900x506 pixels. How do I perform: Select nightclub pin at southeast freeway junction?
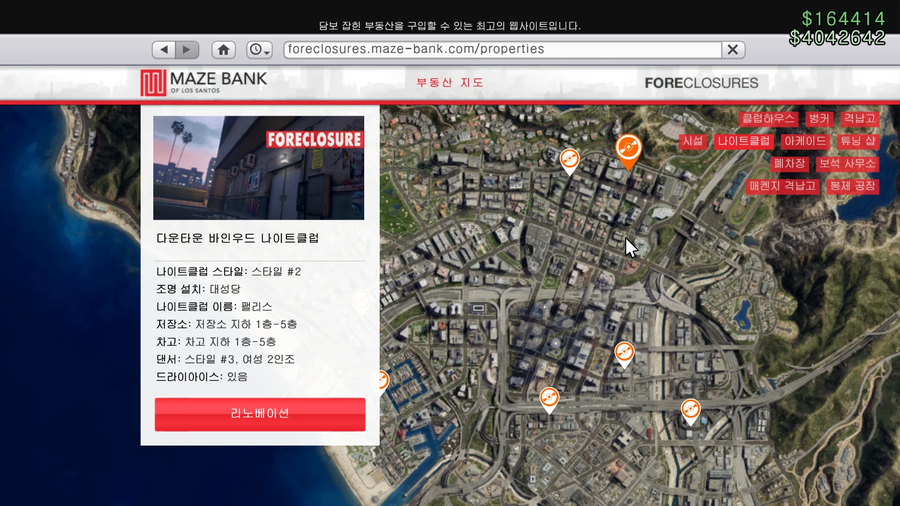coord(690,411)
